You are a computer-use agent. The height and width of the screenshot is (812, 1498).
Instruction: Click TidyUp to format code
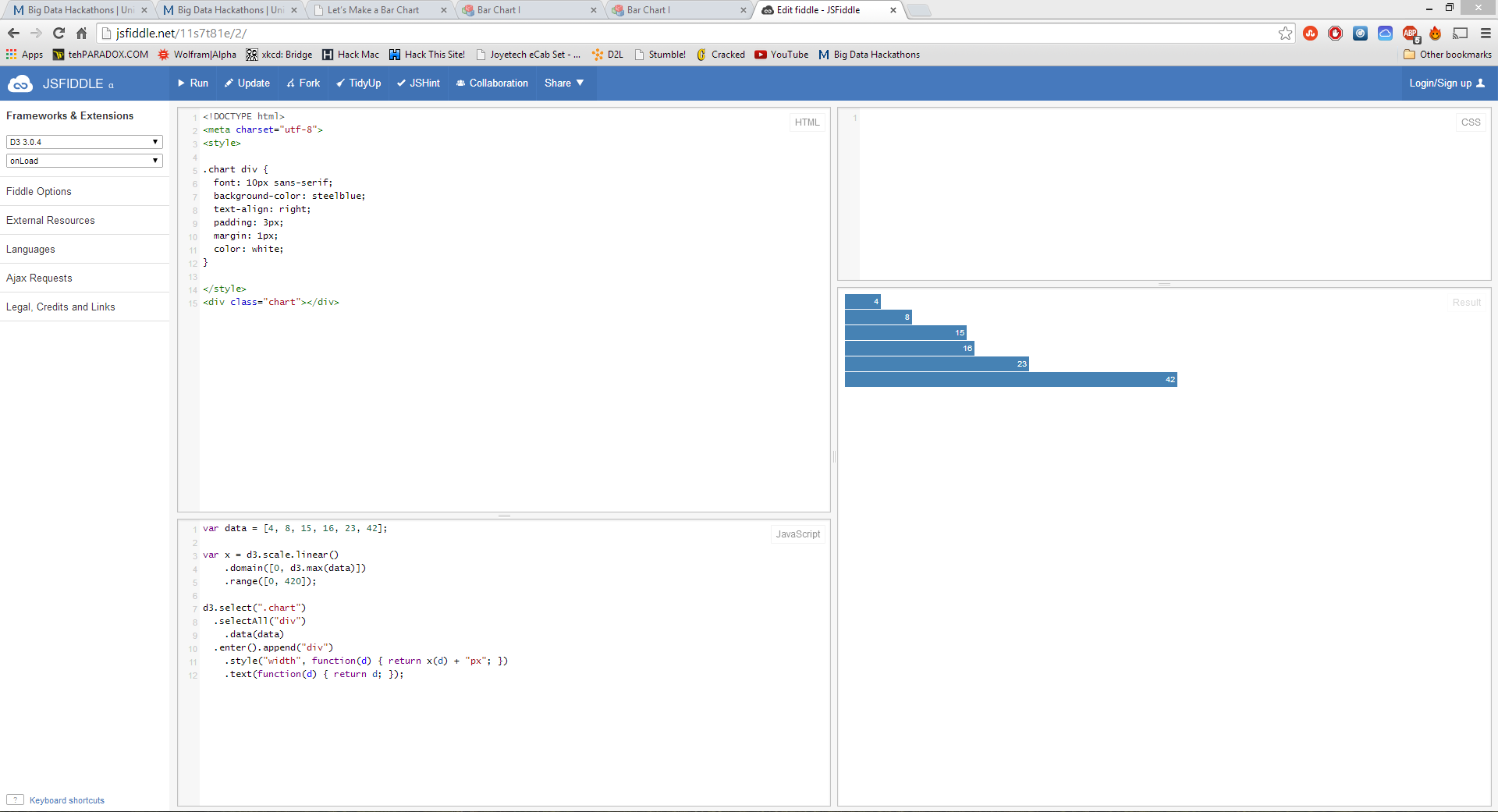tap(358, 83)
